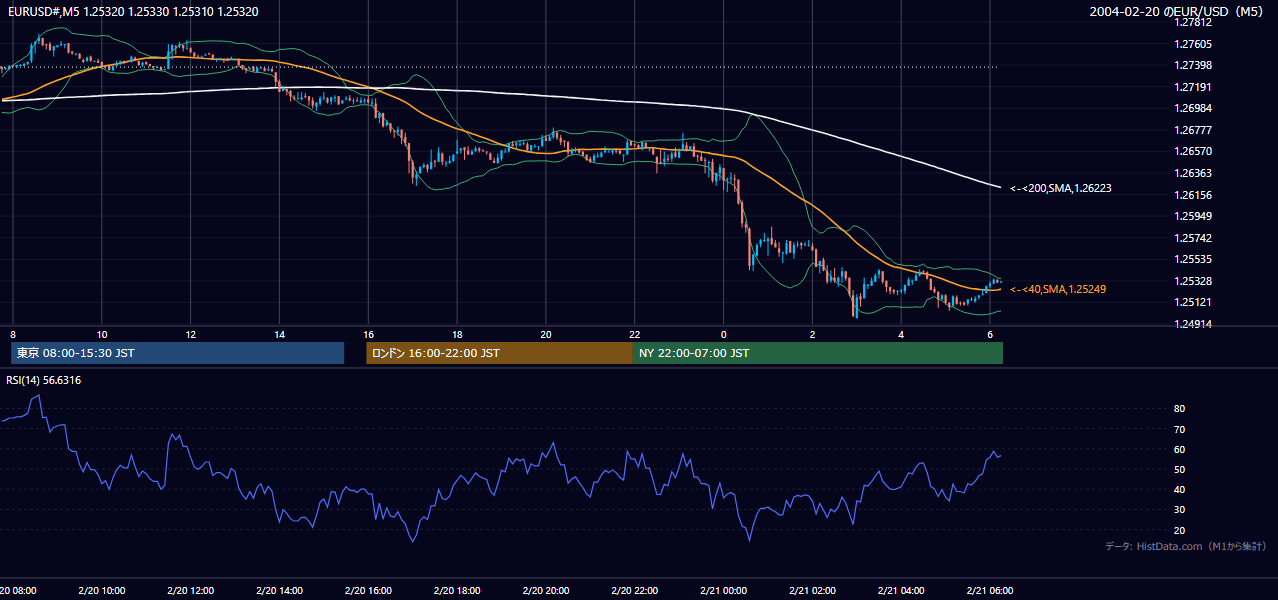
Task: Click RSI scale value 60
Action: (1179, 449)
